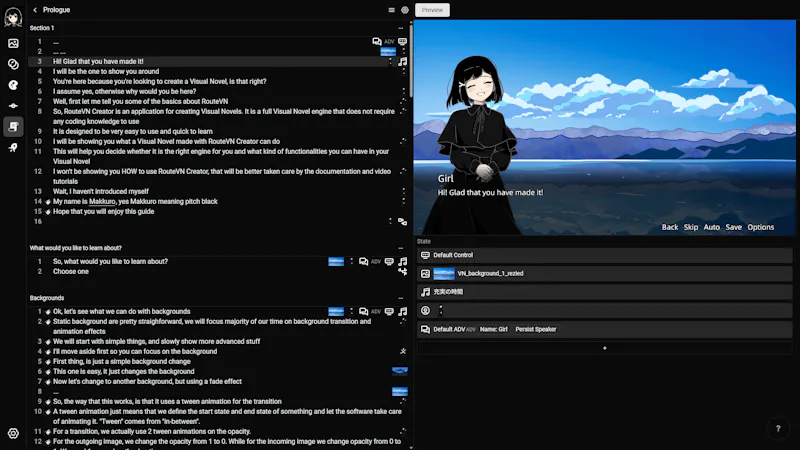Click Save in the preview game menu
Image resolution: width=800 pixels, height=450 pixels.
734,227
